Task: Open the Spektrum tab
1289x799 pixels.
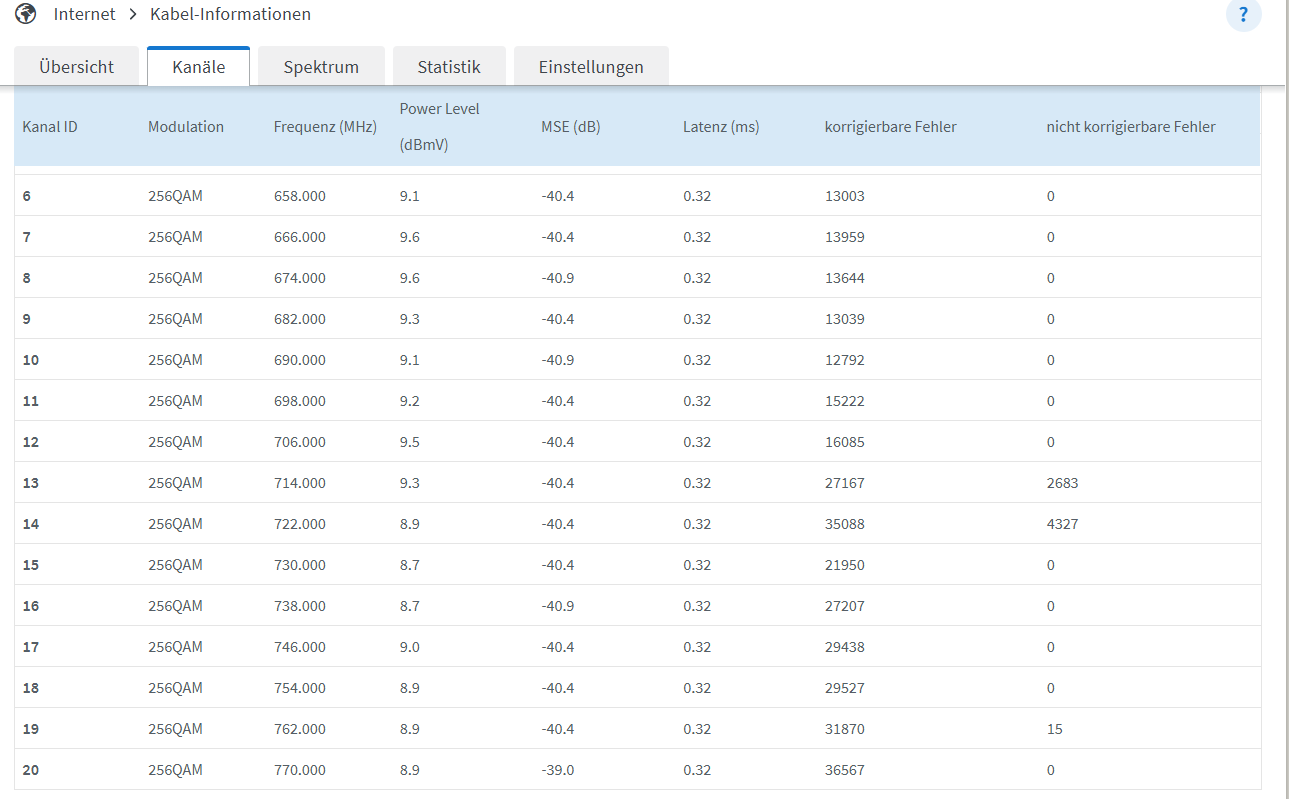Action: click(321, 67)
